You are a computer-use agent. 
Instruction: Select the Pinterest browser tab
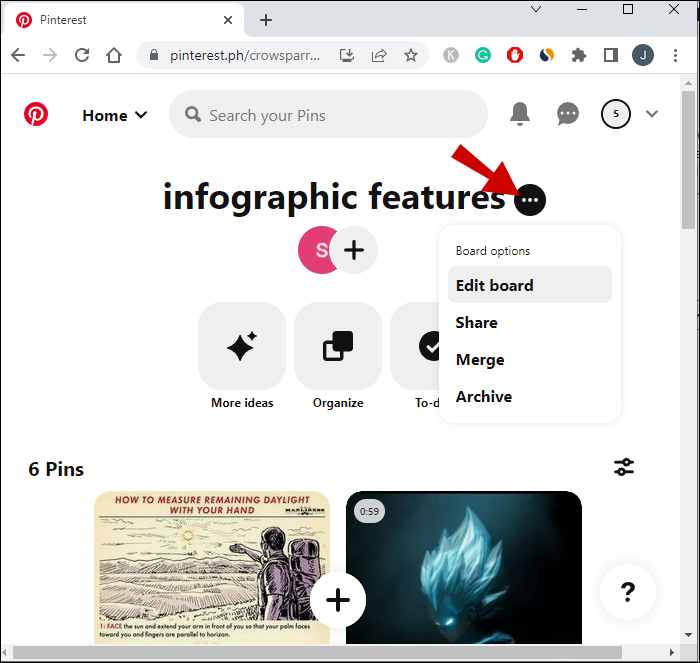pos(124,20)
